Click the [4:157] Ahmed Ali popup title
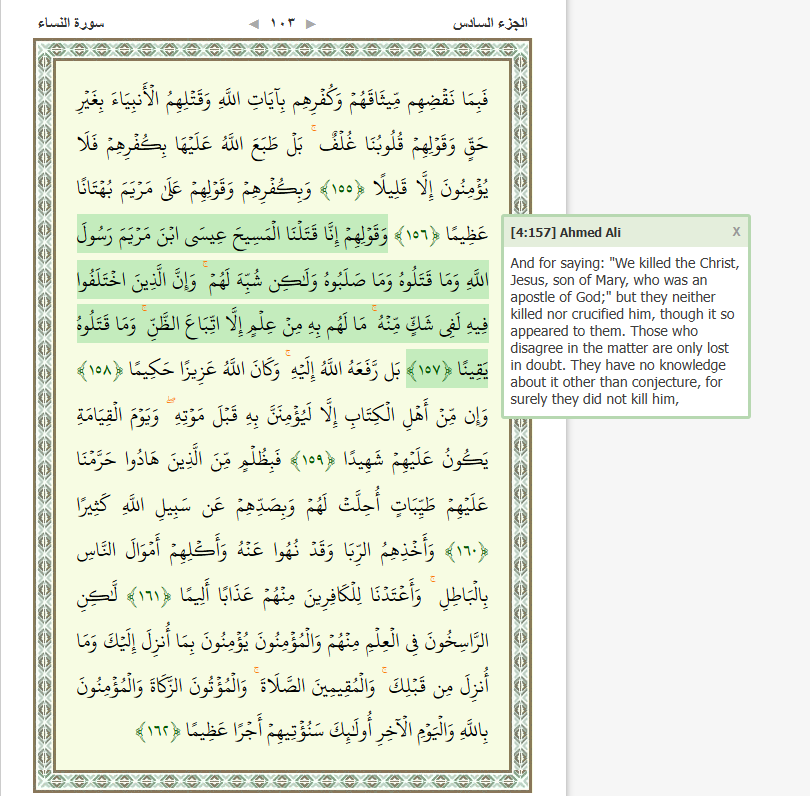The height and width of the screenshot is (796, 810). [x=565, y=233]
